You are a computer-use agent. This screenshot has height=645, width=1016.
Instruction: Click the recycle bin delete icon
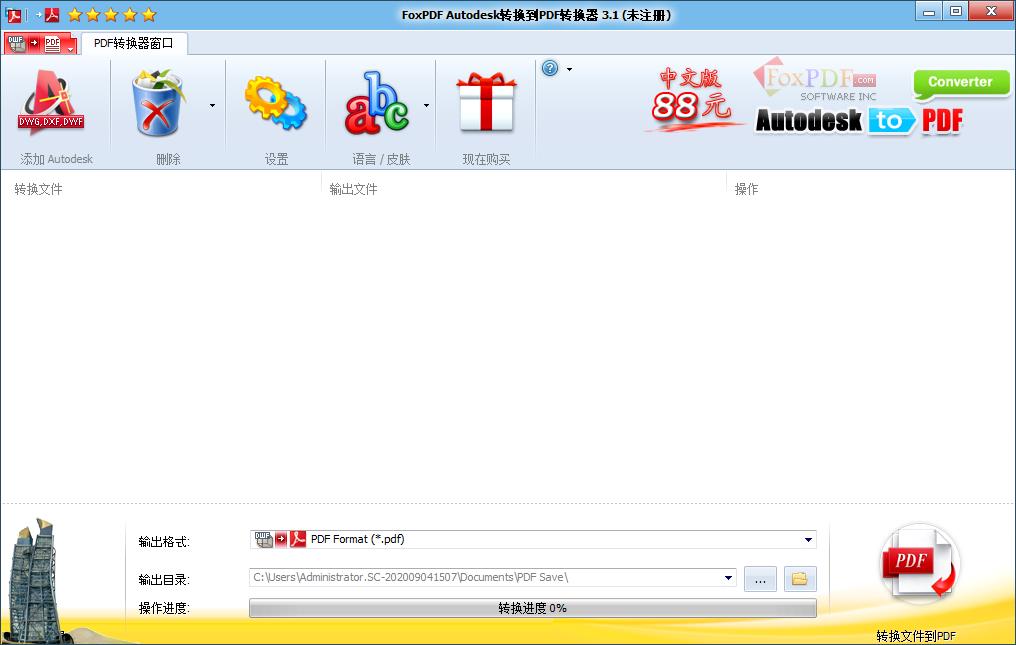coord(158,102)
